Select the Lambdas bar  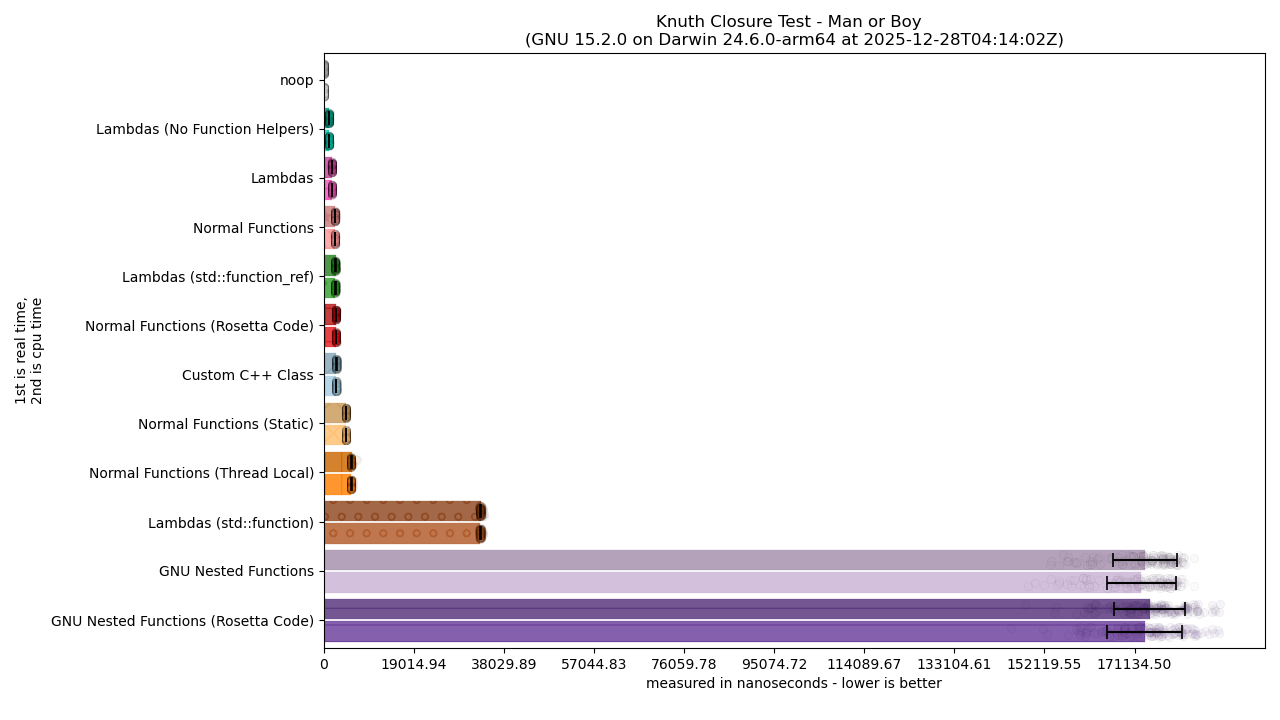(x=328, y=168)
